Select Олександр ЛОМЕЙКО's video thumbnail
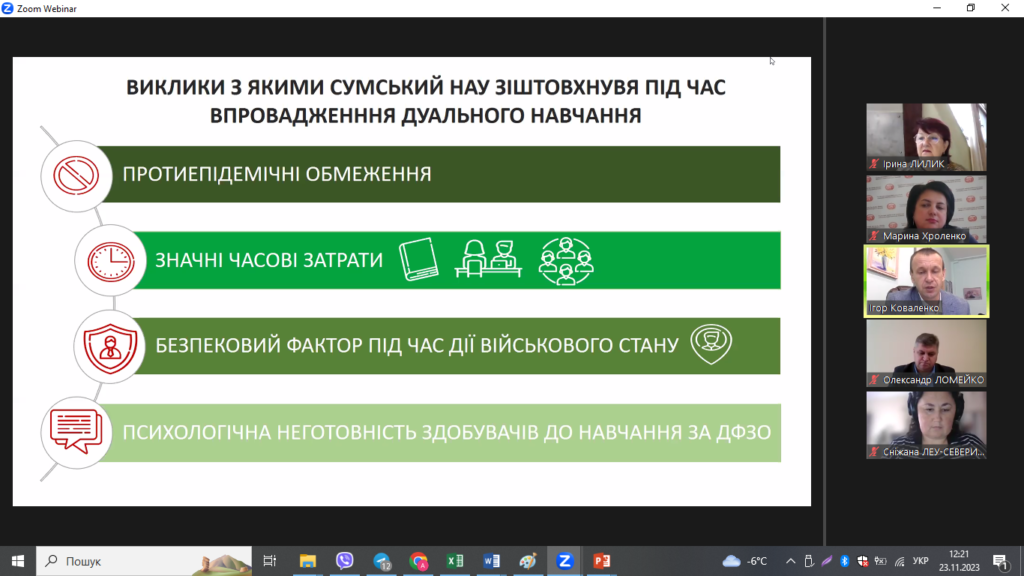This screenshot has height=576, width=1024. (x=926, y=353)
